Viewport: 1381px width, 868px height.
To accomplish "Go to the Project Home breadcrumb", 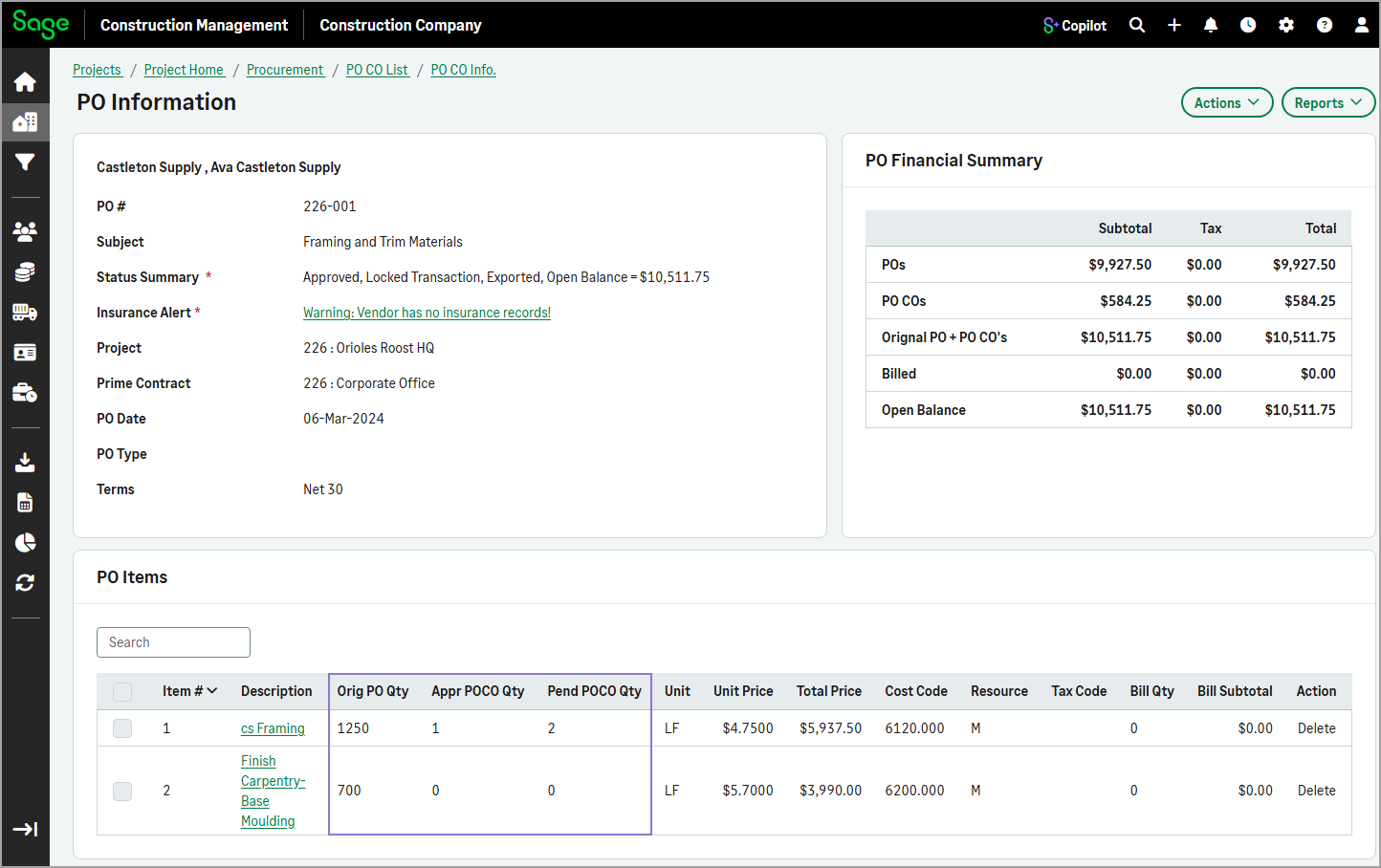I will click(x=184, y=70).
